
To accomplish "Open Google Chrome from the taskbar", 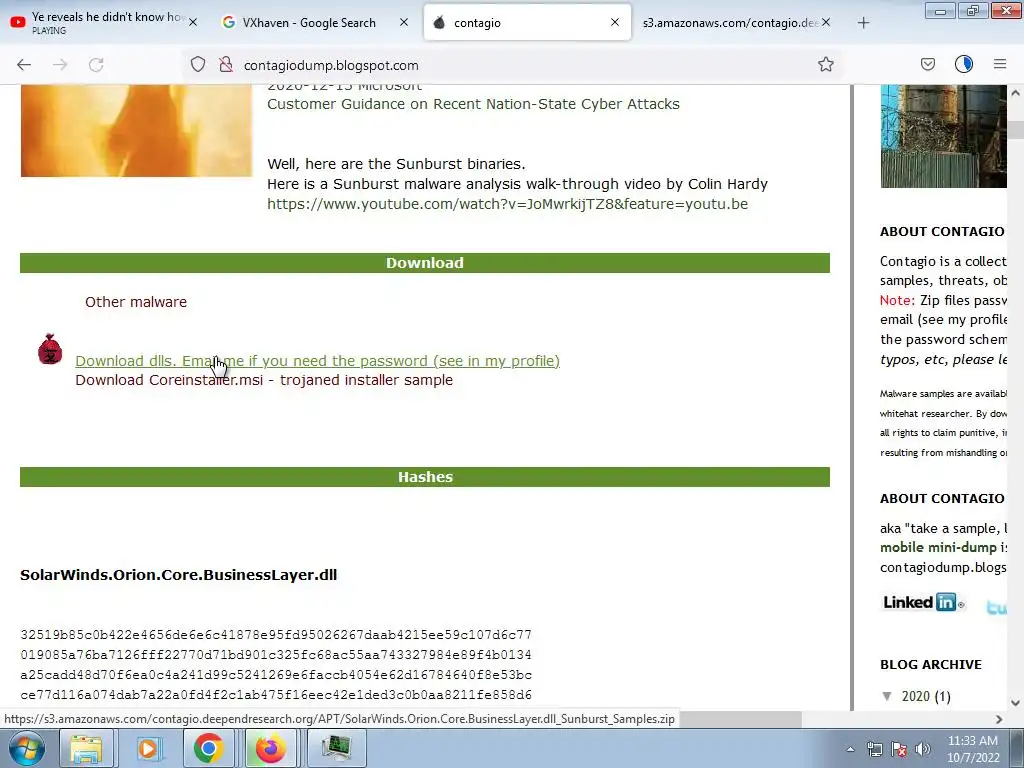I will [208, 748].
